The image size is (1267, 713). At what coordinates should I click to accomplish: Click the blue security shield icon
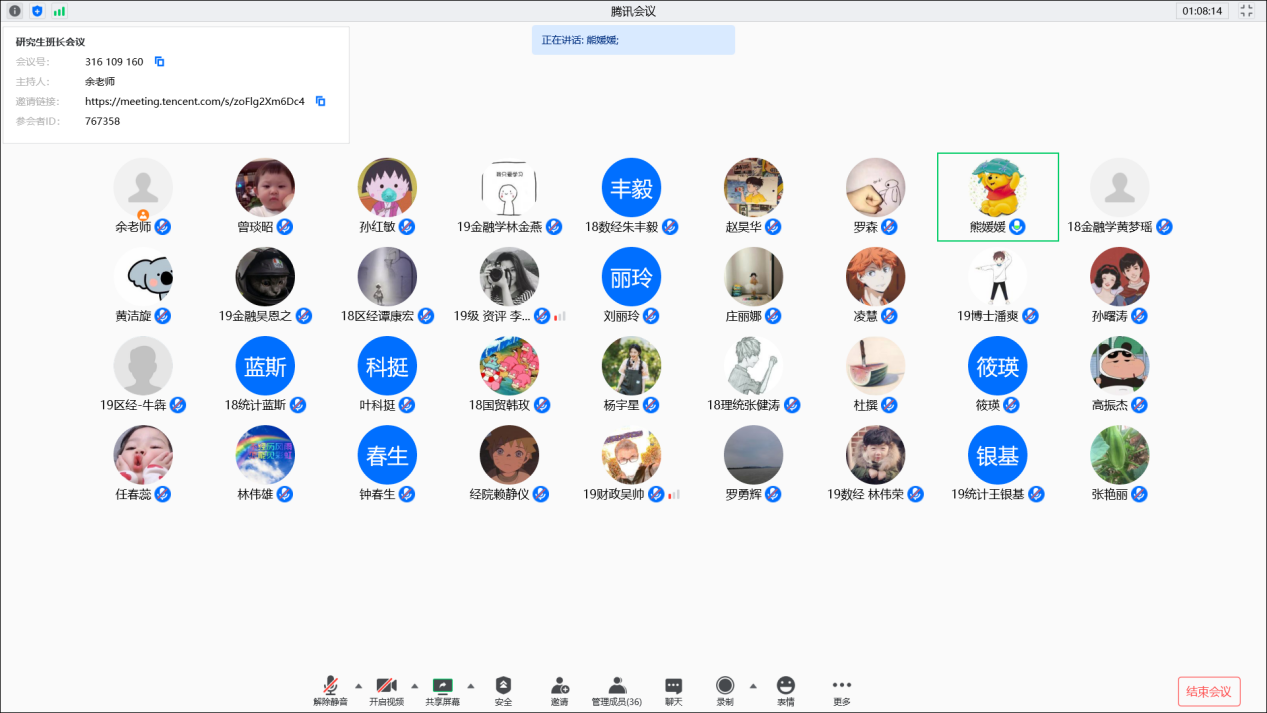click(x=37, y=11)
